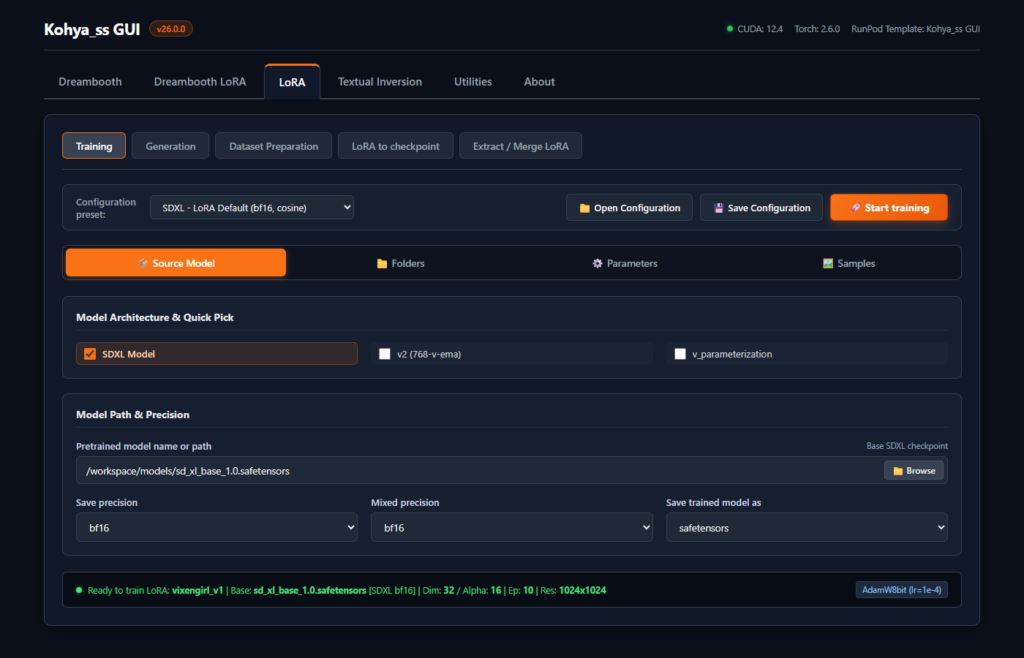Open the Configuration preset dropdown
This screenshot has height=658, width=1024.
pos(251,208)
